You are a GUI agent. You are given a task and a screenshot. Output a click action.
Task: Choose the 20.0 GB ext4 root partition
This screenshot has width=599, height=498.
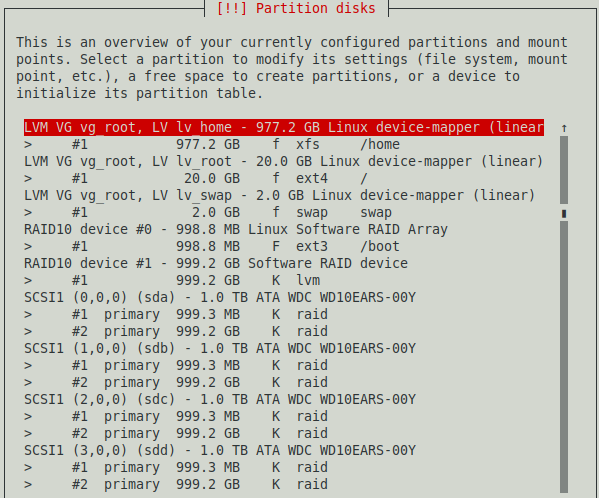click(x=284, y=178)
